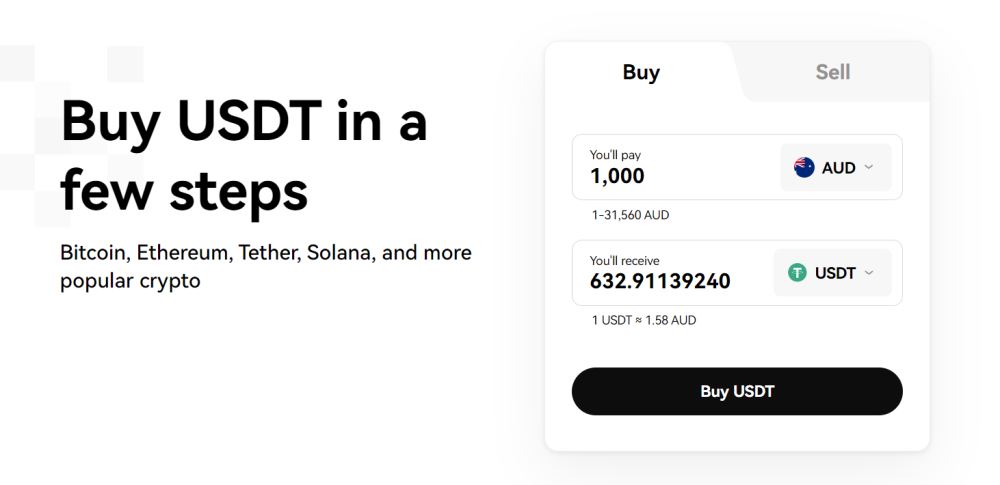The width and height of the screenshot is (1000, 485).
Task: Expand the USDT crypto chevron arrow
Action: [x=869, y=272]
